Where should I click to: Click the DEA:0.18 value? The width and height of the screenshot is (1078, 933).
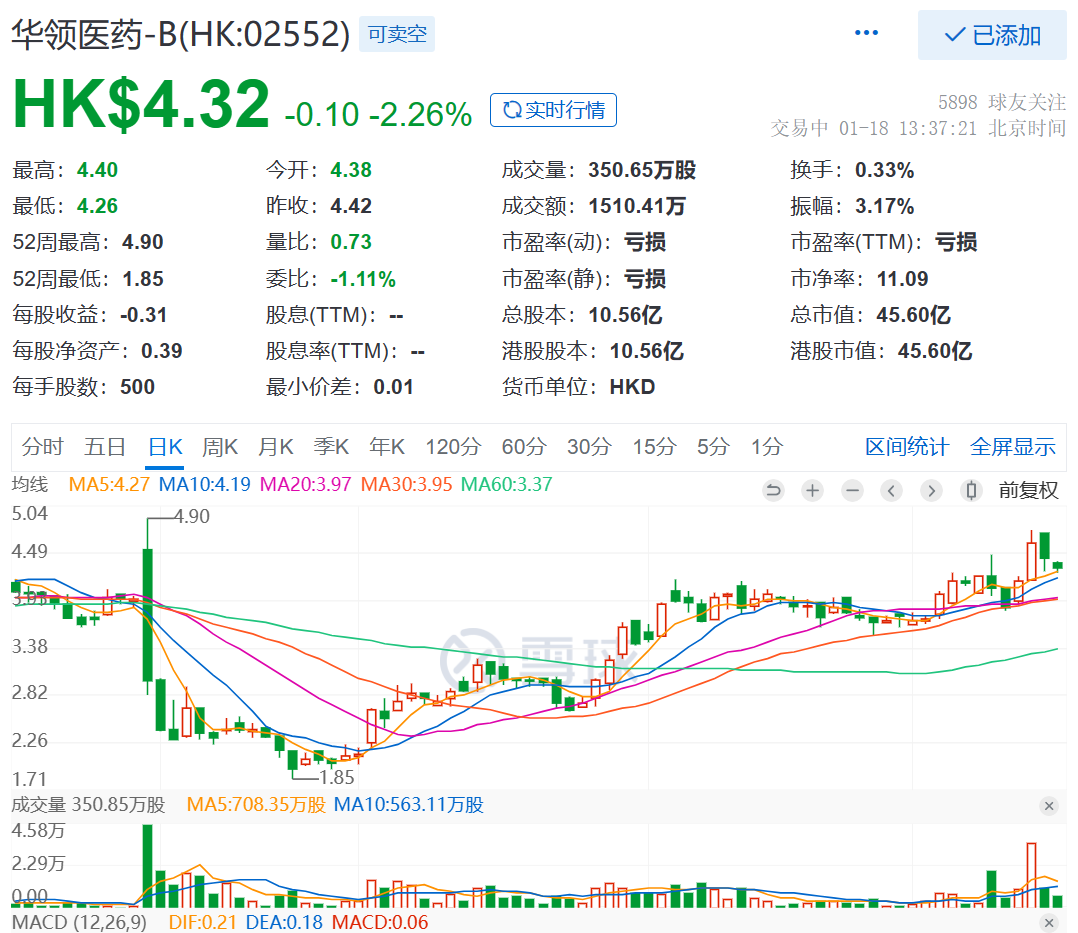[284, 922]
